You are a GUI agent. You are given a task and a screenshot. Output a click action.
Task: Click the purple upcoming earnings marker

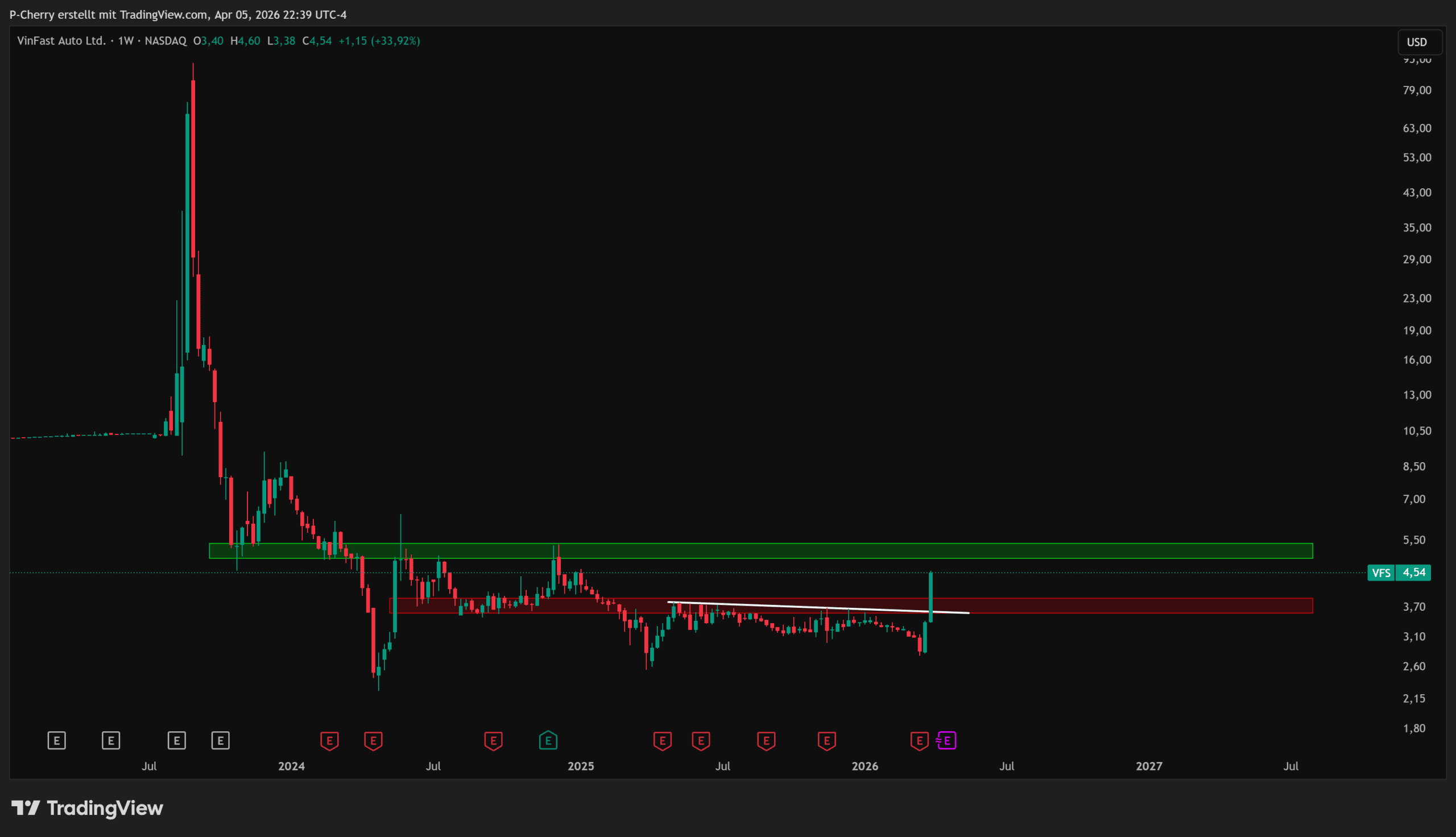(947, 740)
